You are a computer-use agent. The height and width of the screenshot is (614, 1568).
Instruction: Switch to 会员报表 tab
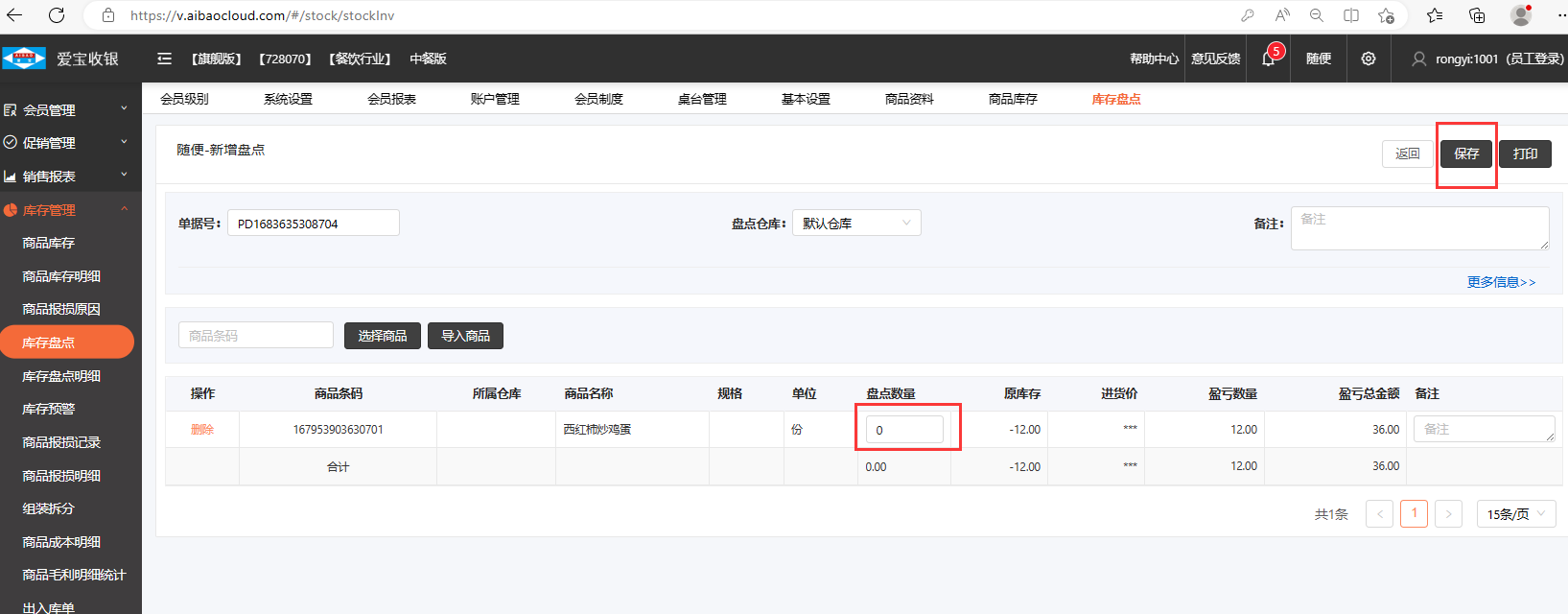391,99
